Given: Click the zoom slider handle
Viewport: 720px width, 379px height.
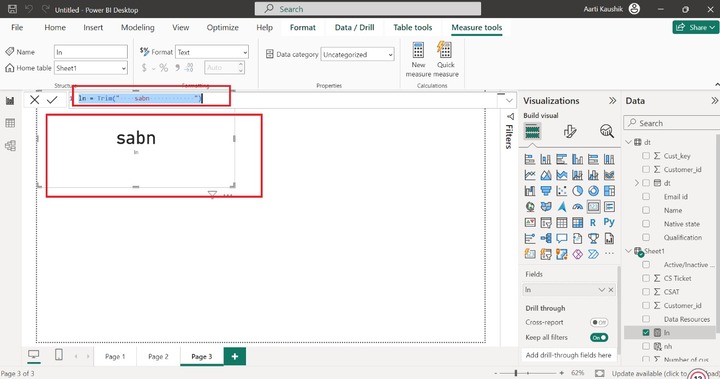Looking at the screenshot, I should click(x=516, y=373).
